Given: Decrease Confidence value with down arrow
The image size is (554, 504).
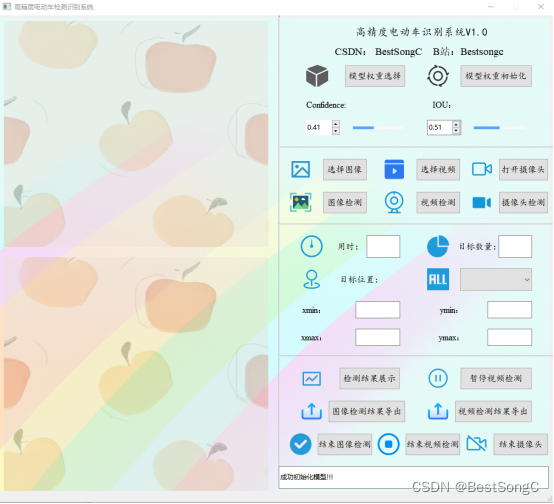Looking at the screenshot, I should point(336,131).
